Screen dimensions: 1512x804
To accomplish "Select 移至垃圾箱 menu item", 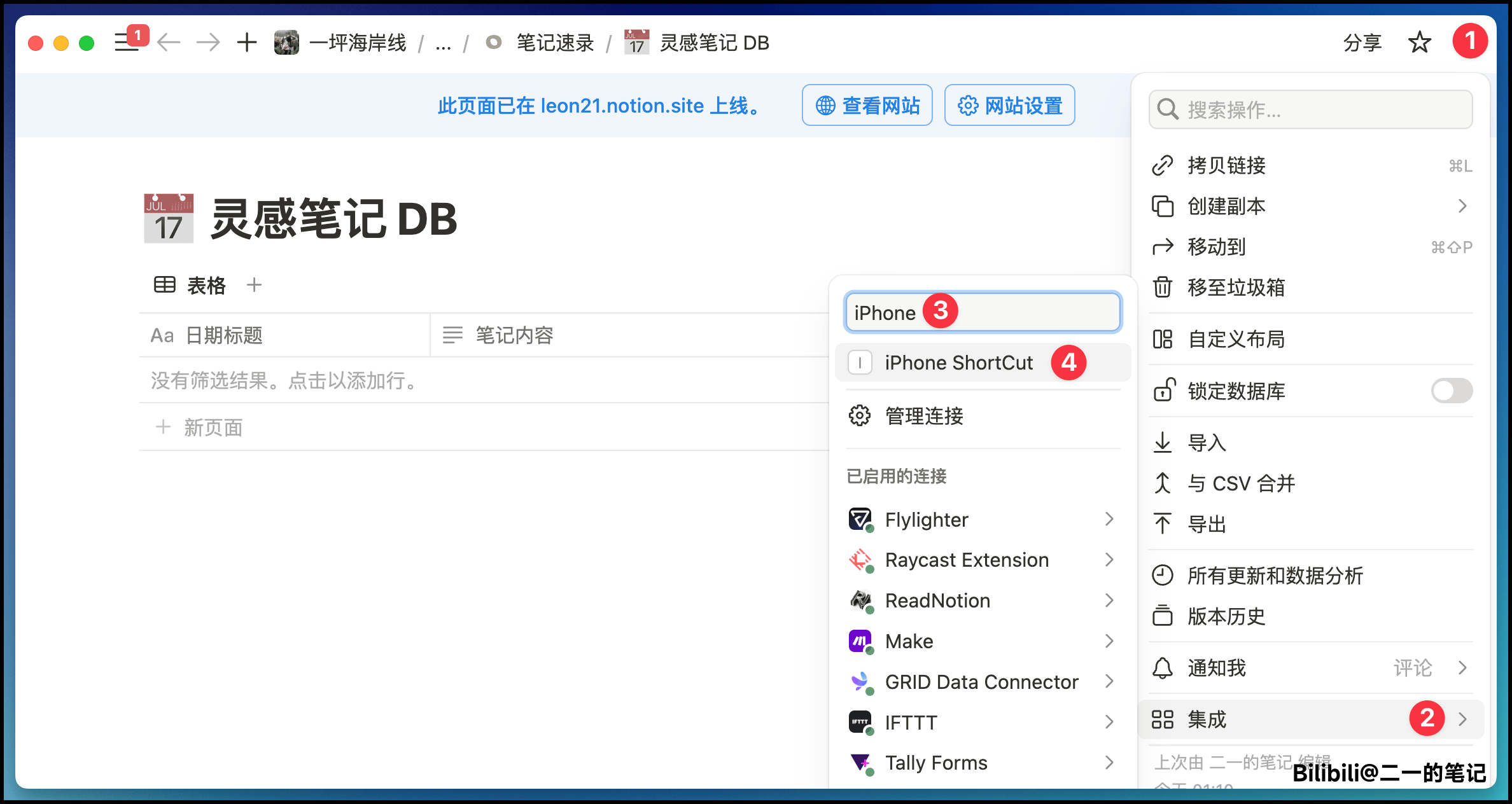I will pyautogui.click(x=1311, y=288).
